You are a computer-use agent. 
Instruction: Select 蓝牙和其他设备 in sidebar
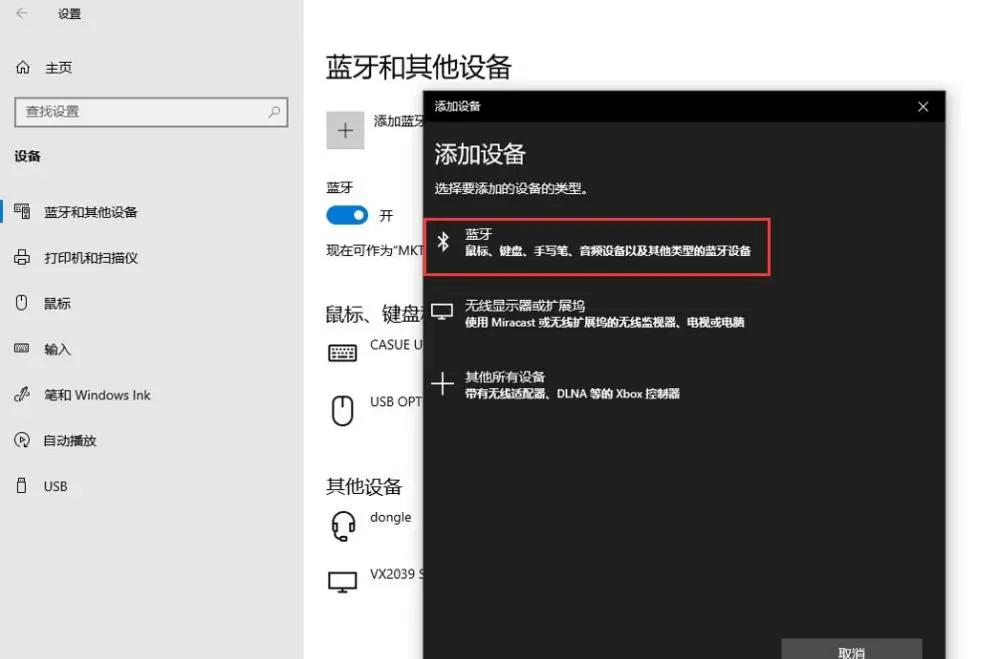pyautogui.click(x=91, y=212)
